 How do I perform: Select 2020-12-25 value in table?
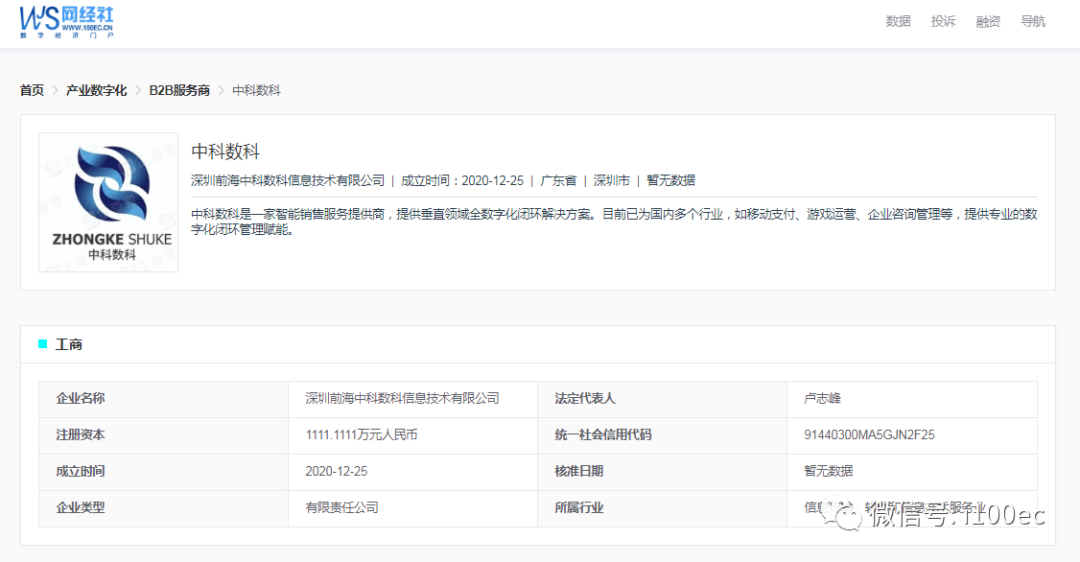point(413,472)
